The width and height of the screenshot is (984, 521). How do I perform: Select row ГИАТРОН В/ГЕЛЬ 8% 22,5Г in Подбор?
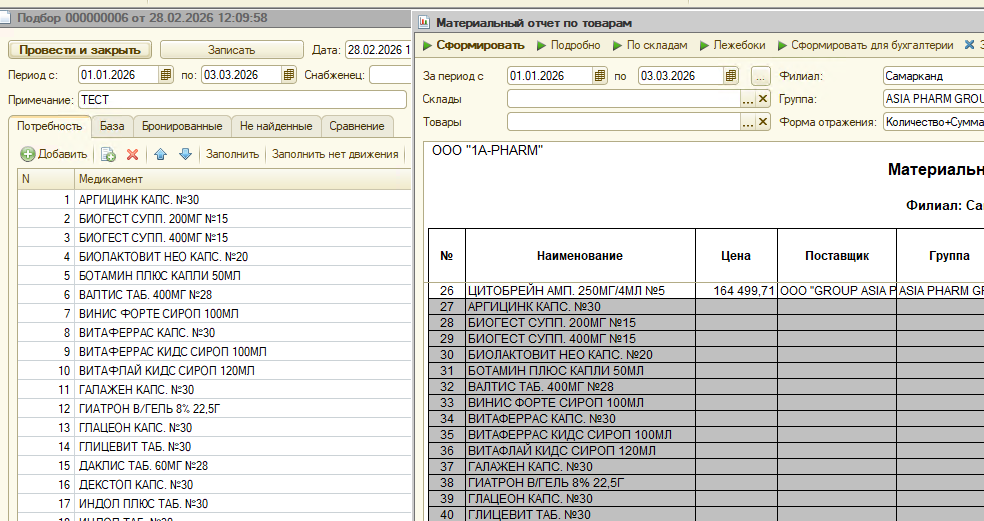tap(214, 409)
